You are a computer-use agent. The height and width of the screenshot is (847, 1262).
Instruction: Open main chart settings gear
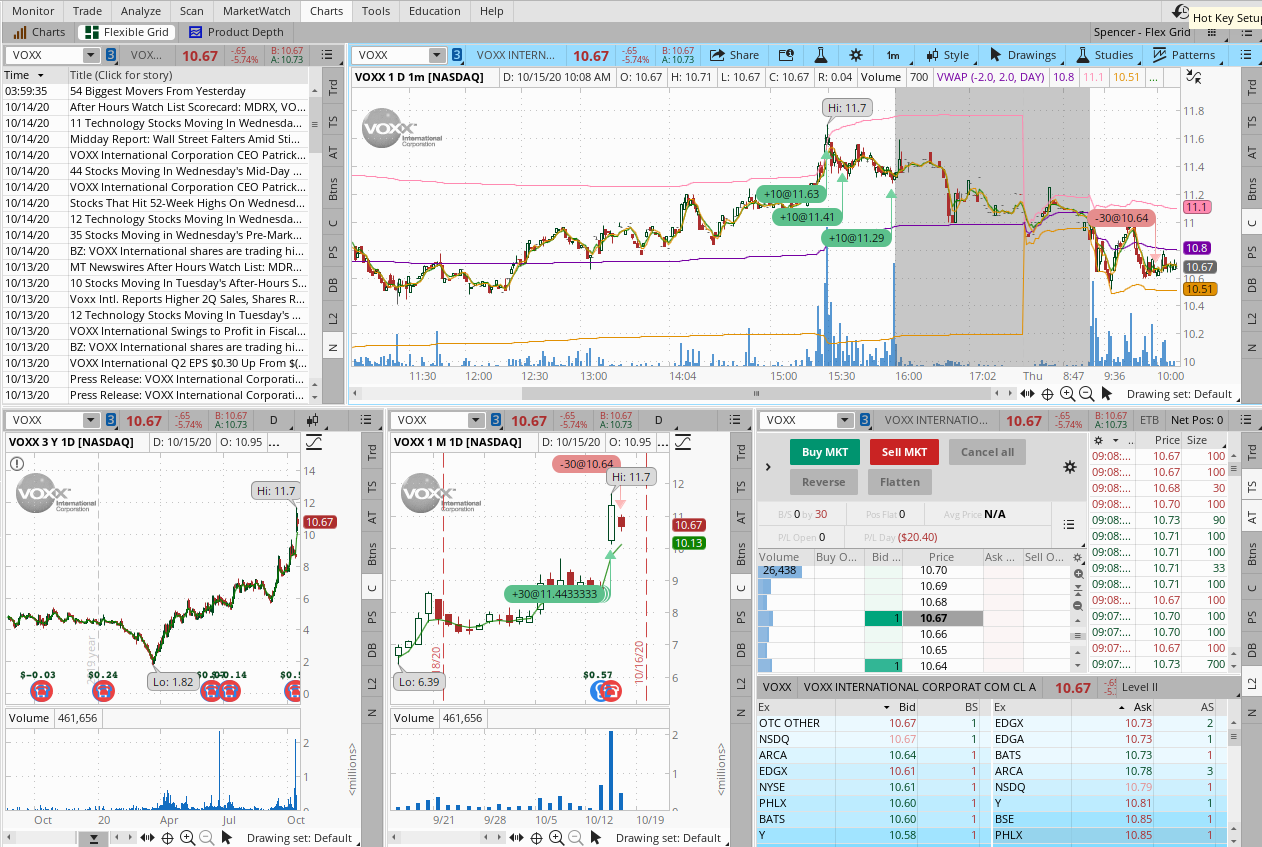[855, 55]
